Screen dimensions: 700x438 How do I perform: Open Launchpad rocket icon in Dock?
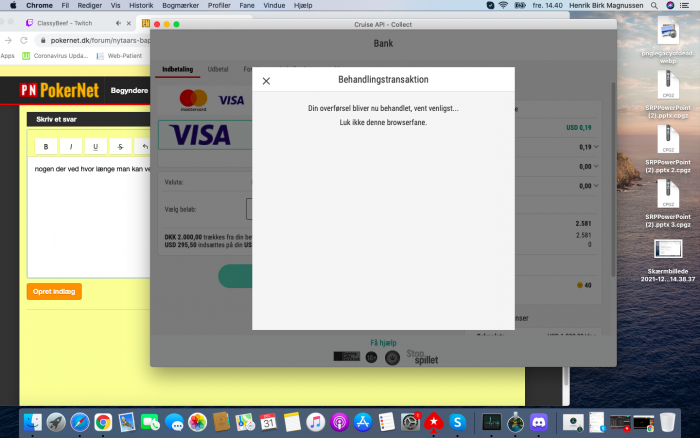tap(56, 422)
